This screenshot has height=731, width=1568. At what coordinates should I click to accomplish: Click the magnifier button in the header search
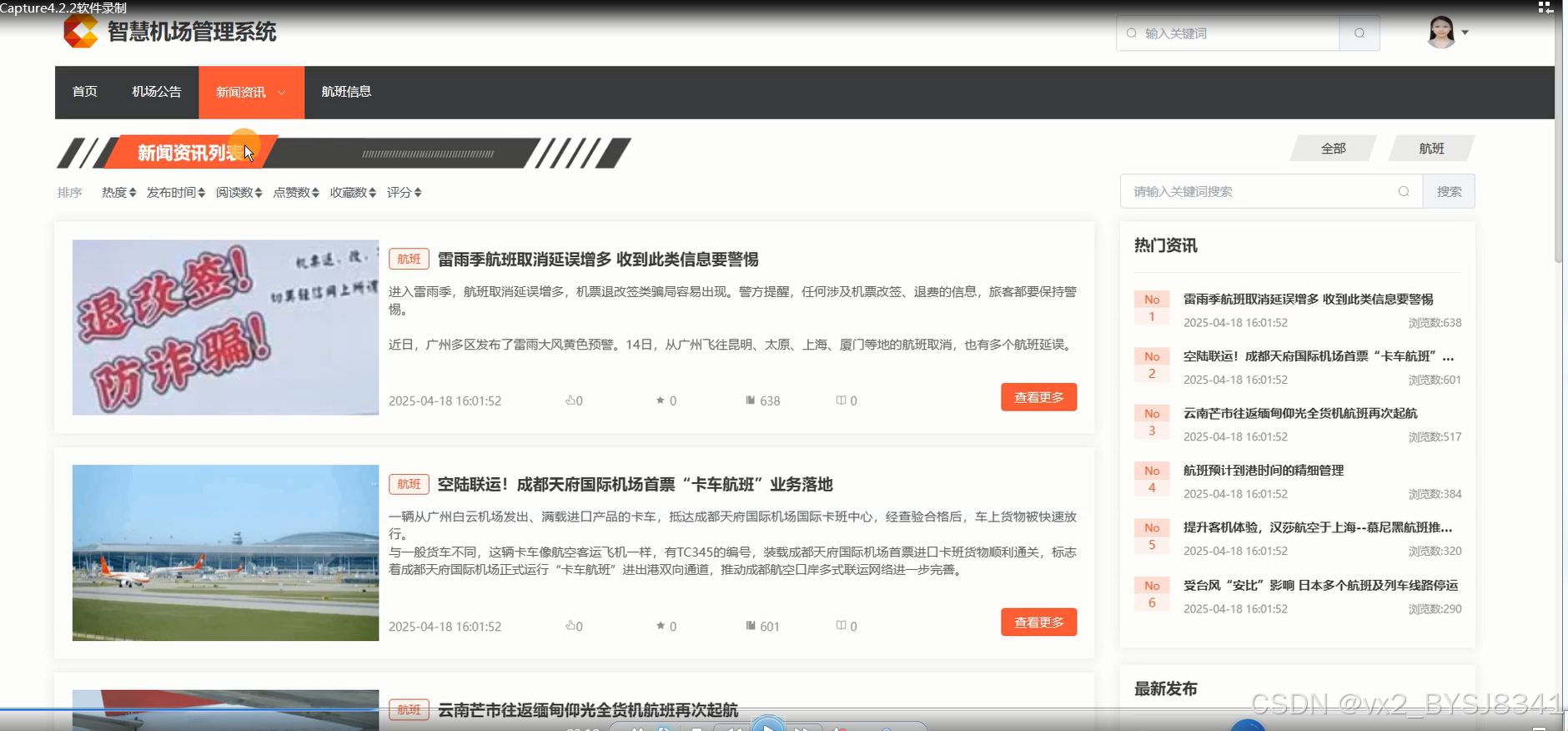[1359, 33]
